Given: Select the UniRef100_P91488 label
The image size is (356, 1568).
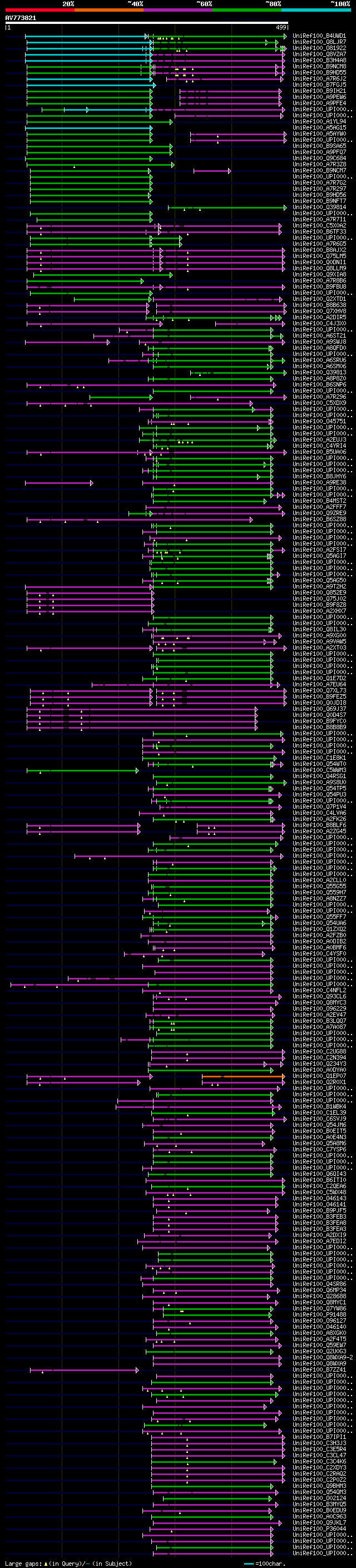Looking at the screenshot, I should (319, 1315).
